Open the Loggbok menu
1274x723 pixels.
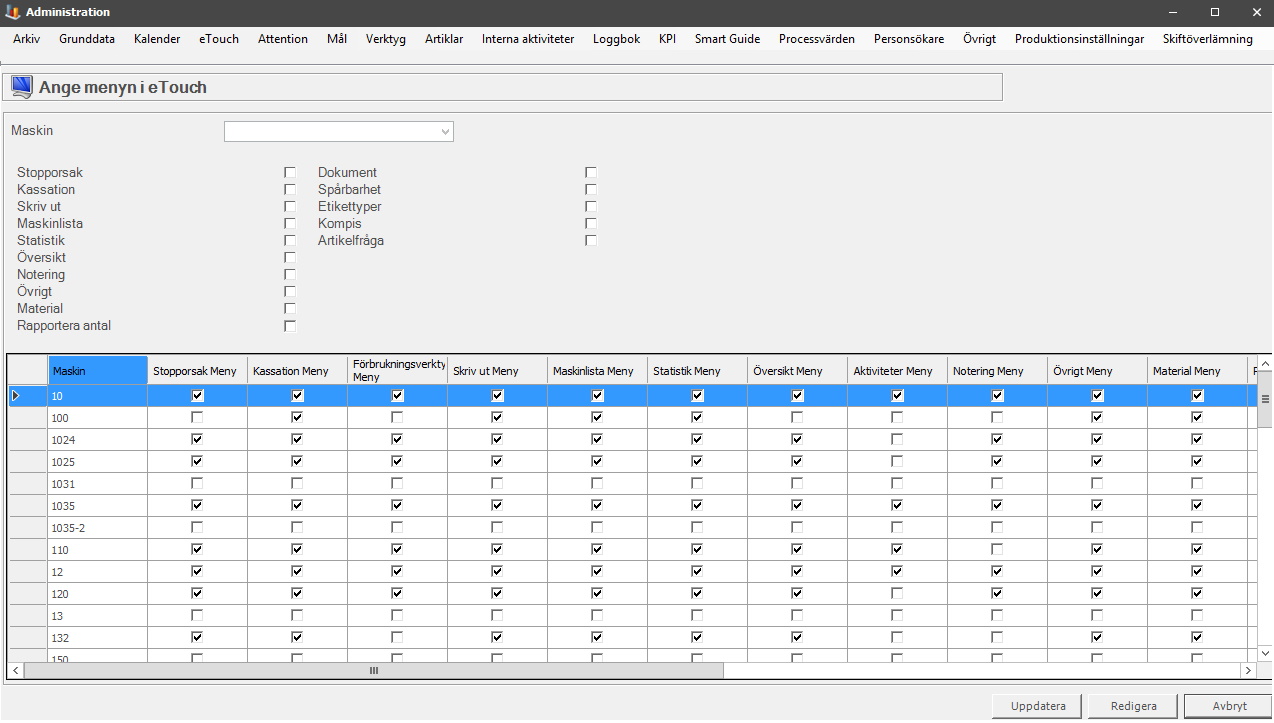pos(616,39)
